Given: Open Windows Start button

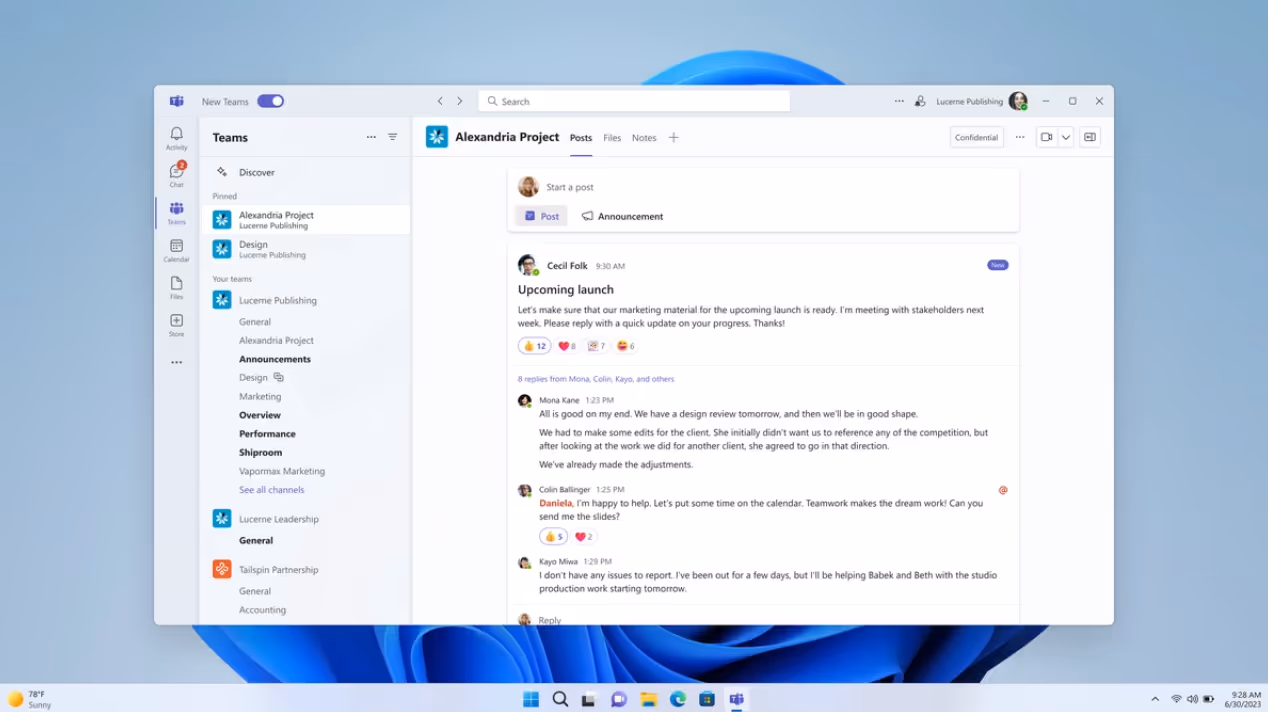Looking at the screenshot, I should 531,699.
